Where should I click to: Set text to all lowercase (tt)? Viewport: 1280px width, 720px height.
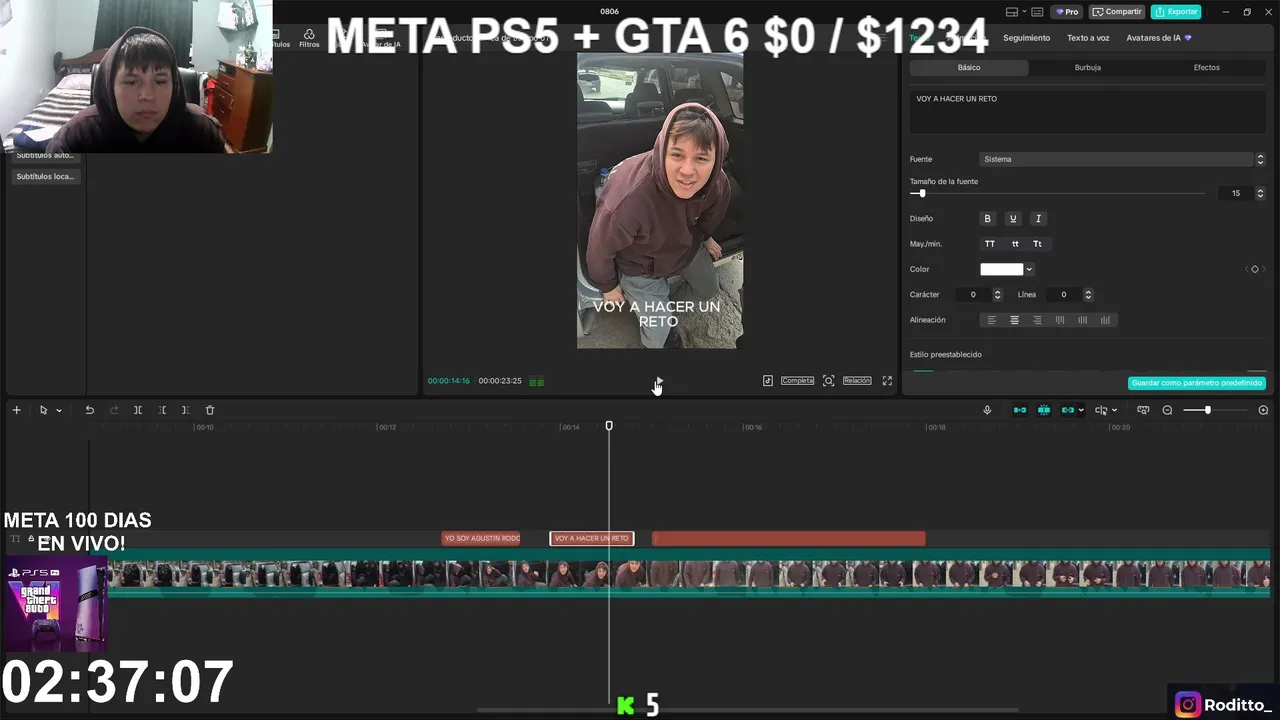tap(1015, 244)
